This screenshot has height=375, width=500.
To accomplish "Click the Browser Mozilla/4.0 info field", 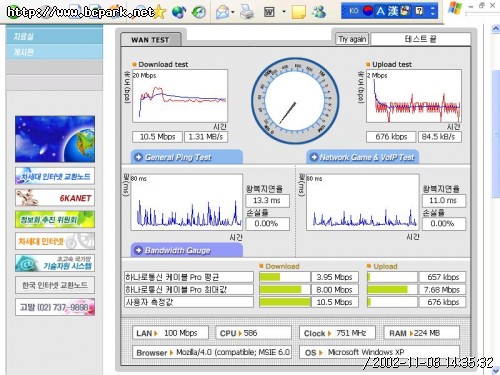I will [212, 352].
